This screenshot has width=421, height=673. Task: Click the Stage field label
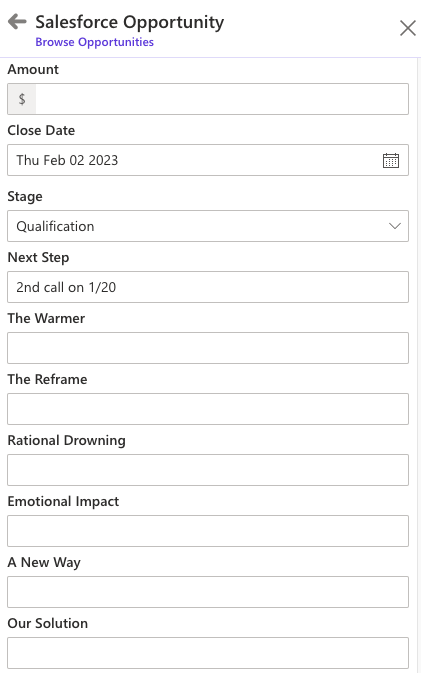pos(25,197)
